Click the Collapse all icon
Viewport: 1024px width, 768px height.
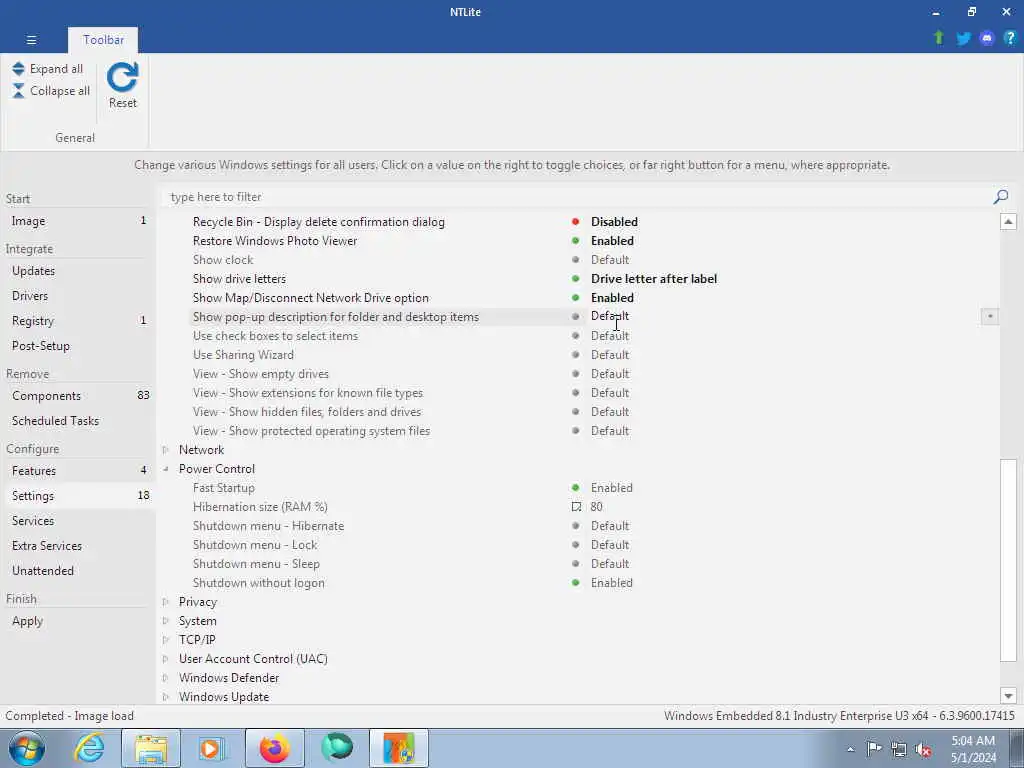click(18, 91)
